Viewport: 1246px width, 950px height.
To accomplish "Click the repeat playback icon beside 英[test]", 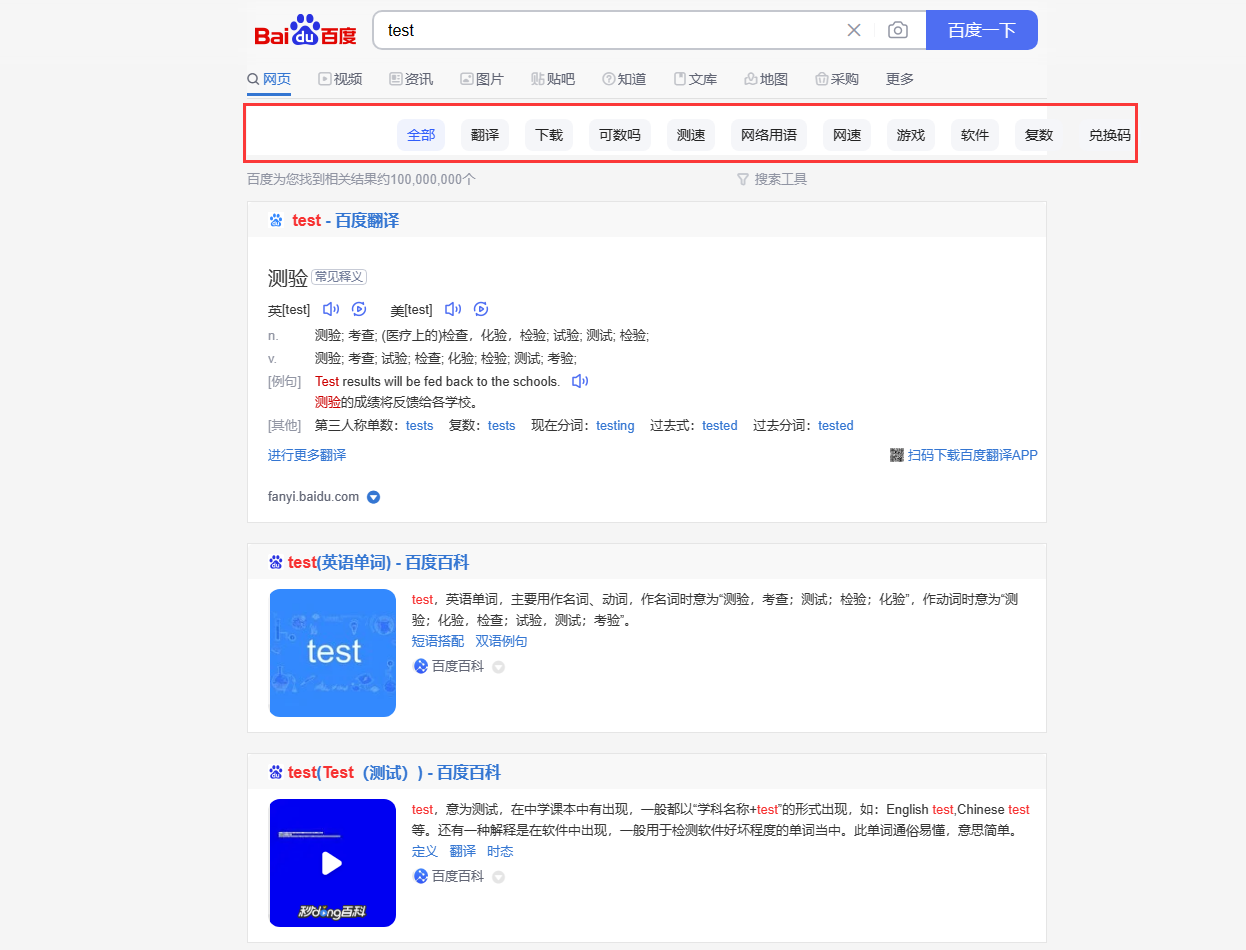I will point(359,309).
